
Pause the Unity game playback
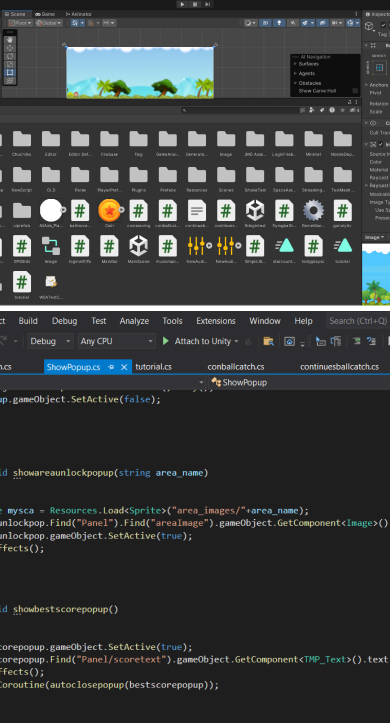click(195, 4)
